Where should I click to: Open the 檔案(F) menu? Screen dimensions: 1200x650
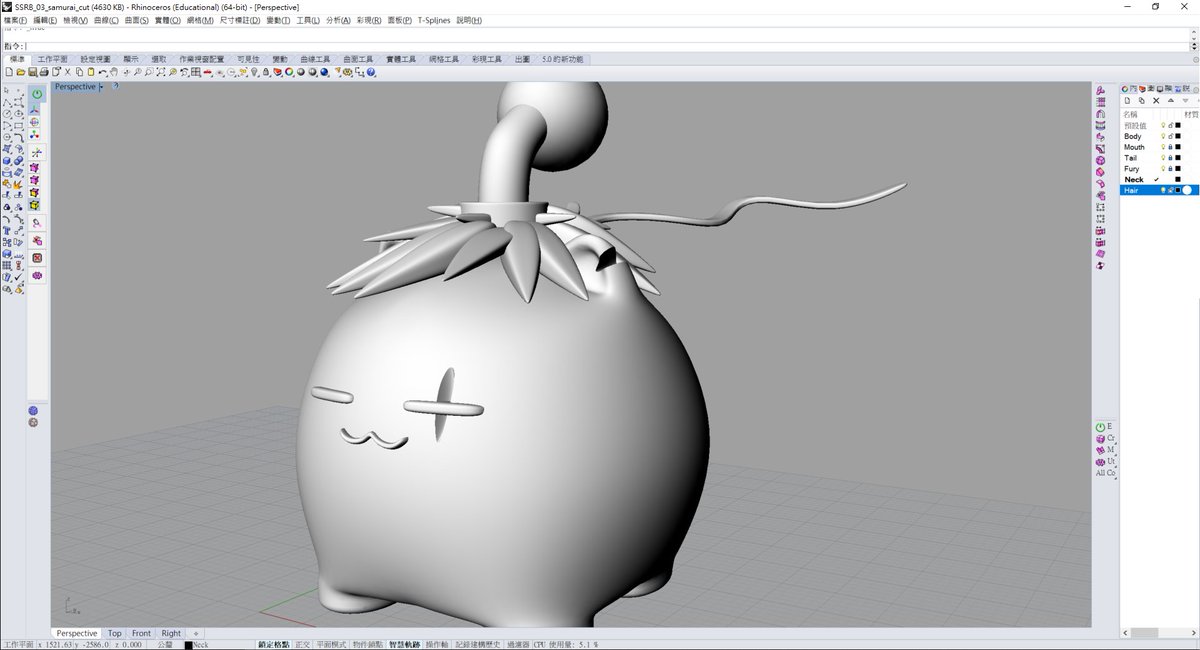pos(16,20)
